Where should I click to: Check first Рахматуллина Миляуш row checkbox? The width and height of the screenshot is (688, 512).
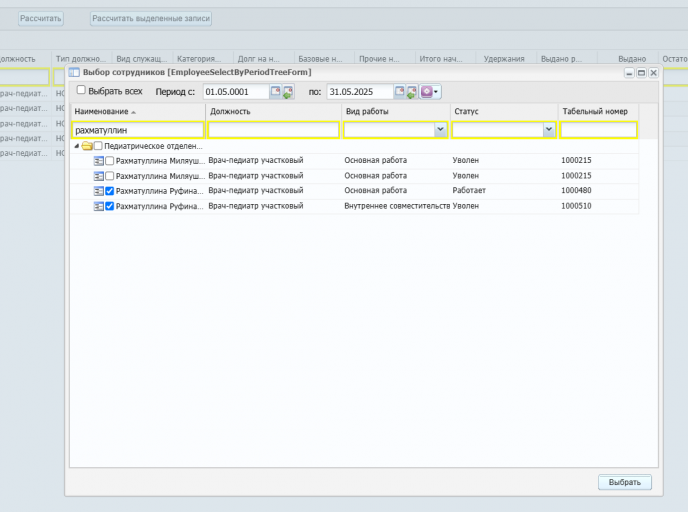(110, 161)
